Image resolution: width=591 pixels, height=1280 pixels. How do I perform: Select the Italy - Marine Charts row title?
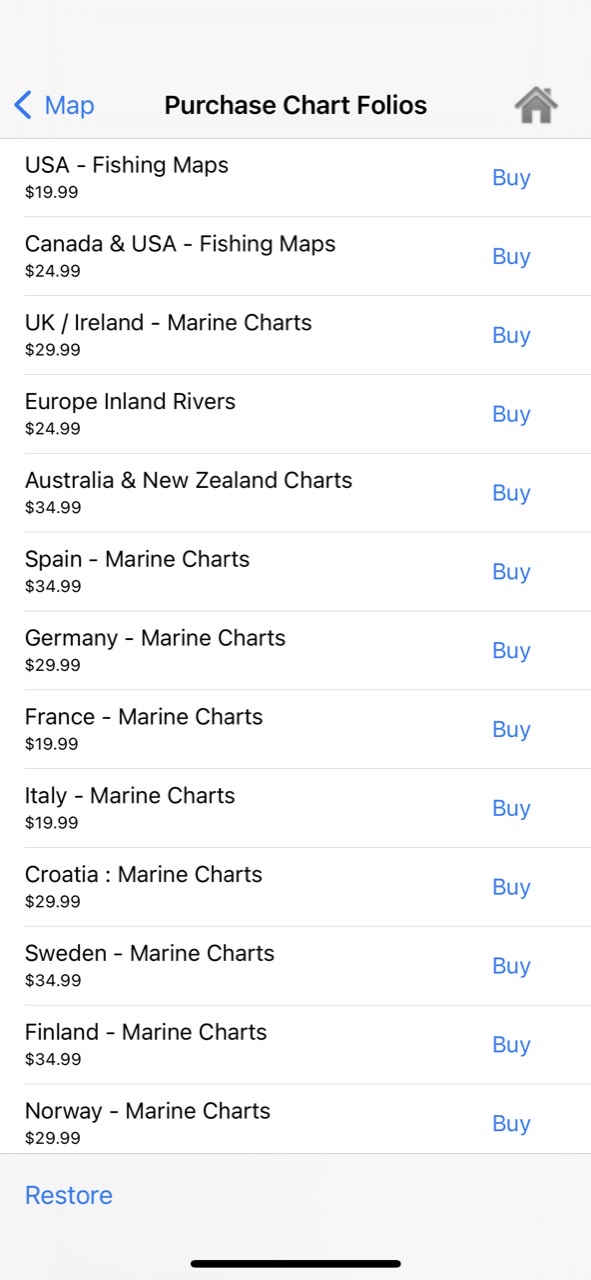[130, 795]
